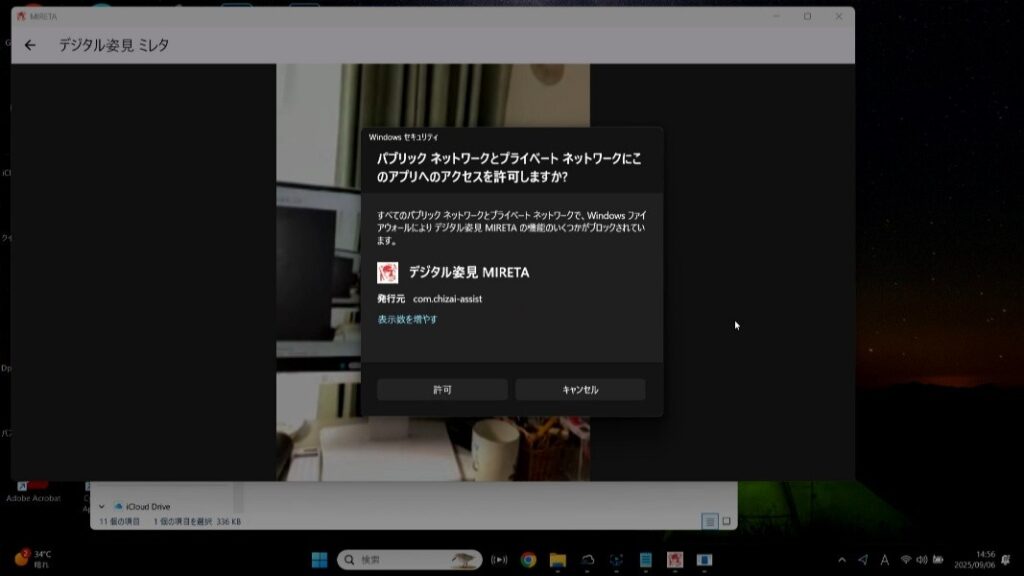
Task: Toggle the IME input mode A indicator
Action: click(884, 559)
